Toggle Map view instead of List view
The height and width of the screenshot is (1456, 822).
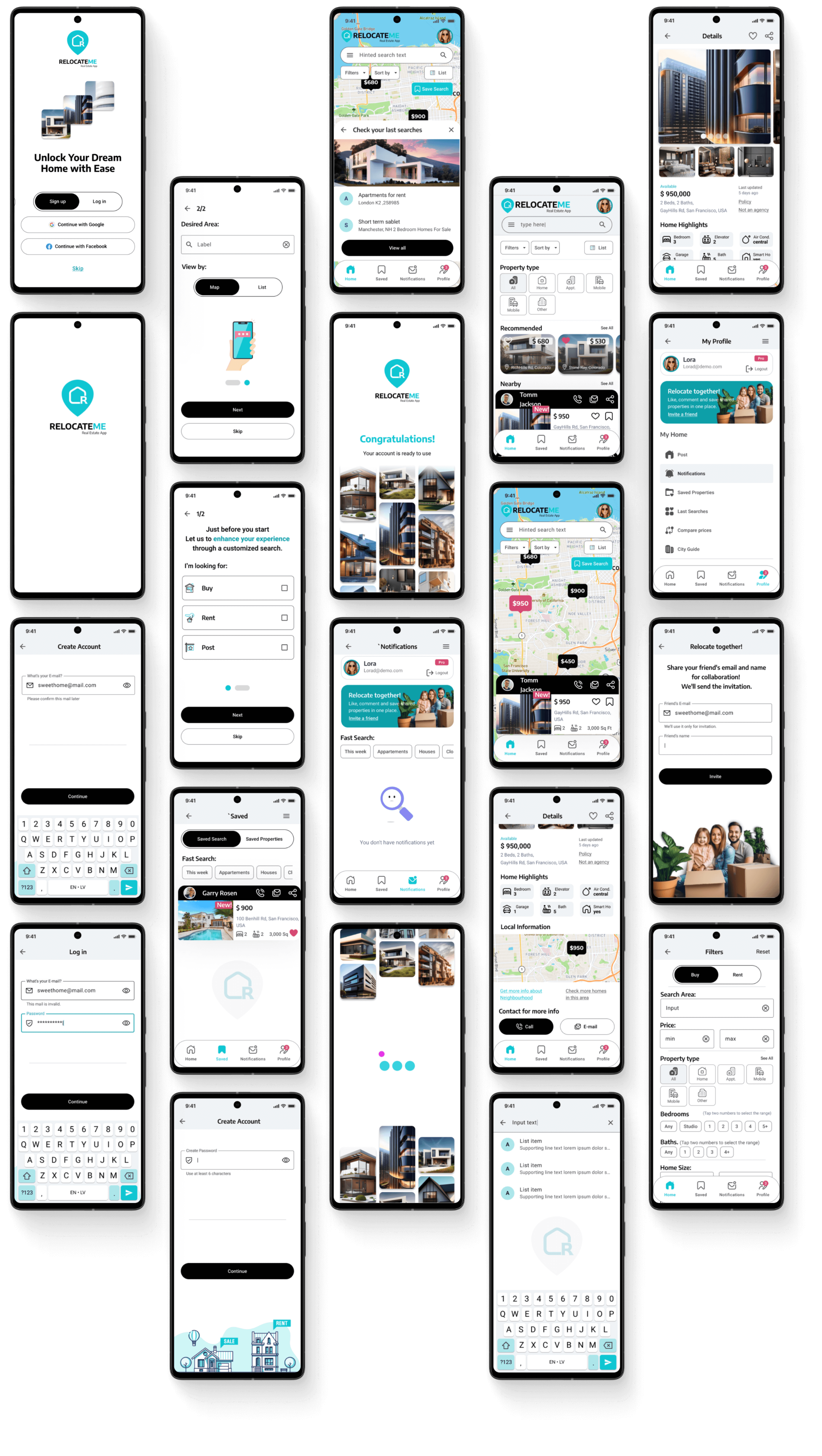coord(215,285)
